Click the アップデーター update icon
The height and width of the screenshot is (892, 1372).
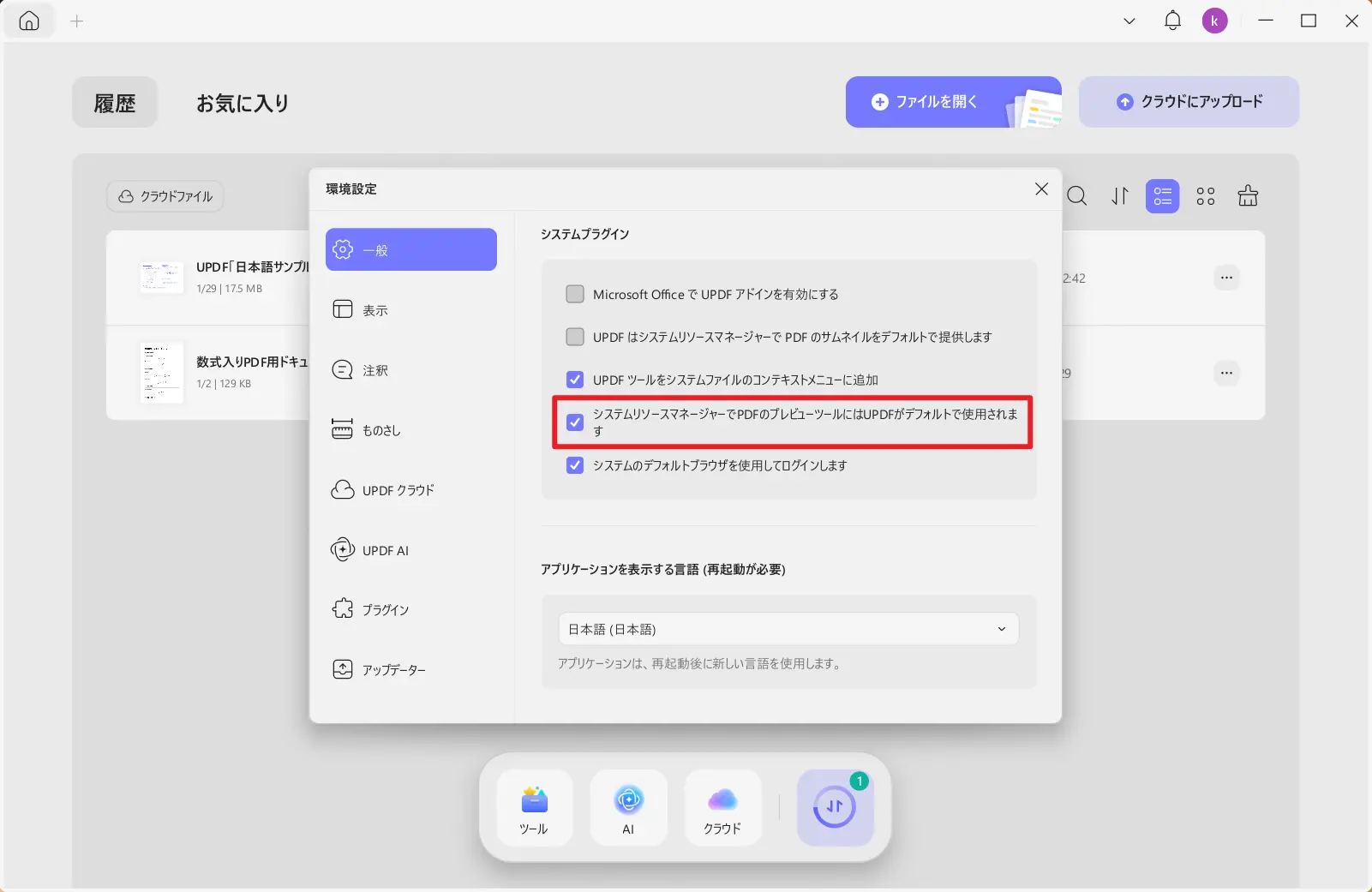pyautogui.click(x=343, y=669)
